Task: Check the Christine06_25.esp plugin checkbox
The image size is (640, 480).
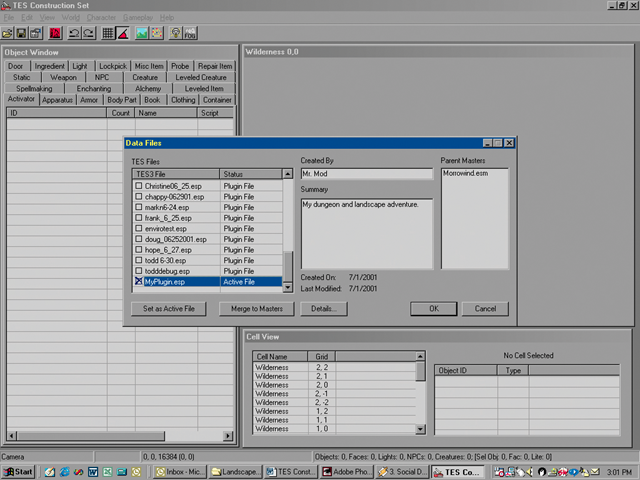Action: [139, 186]
